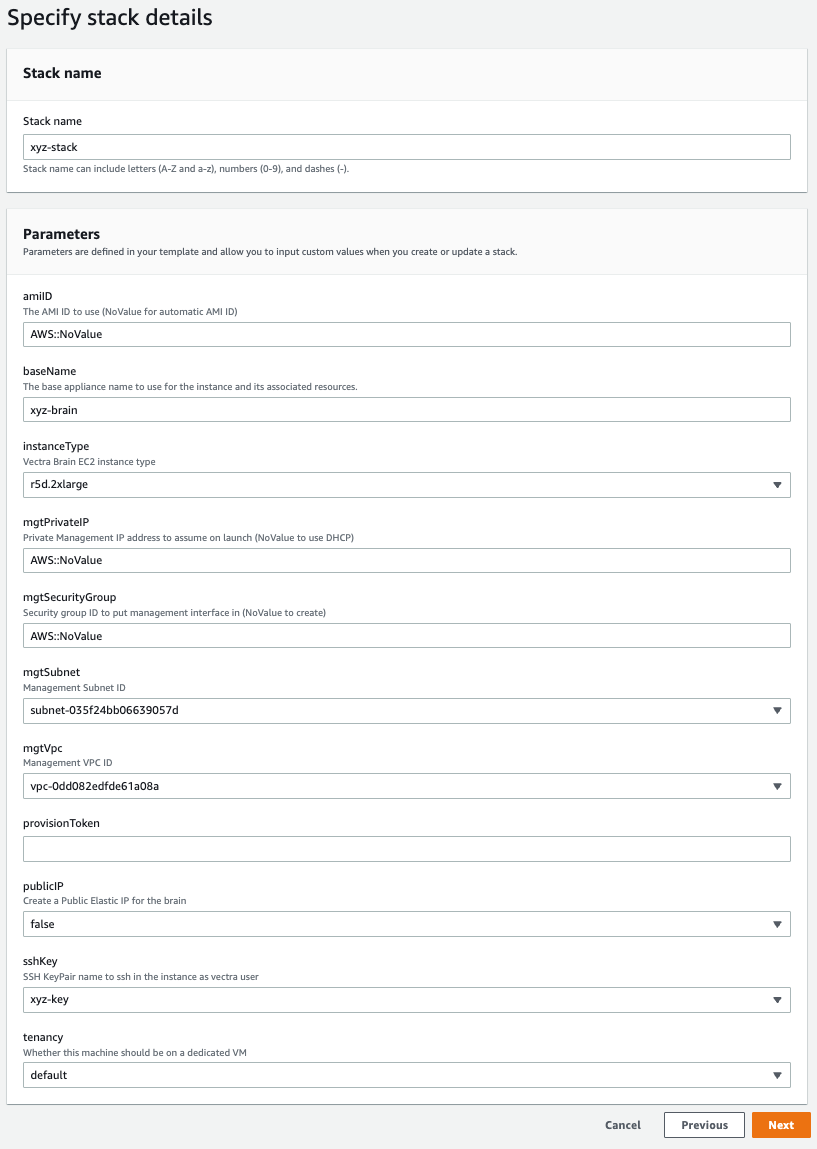Select the mgtPrivateIP text box
Image resolution: width=817 pixels, height=1149 pixels.
[x=406, y=560]
